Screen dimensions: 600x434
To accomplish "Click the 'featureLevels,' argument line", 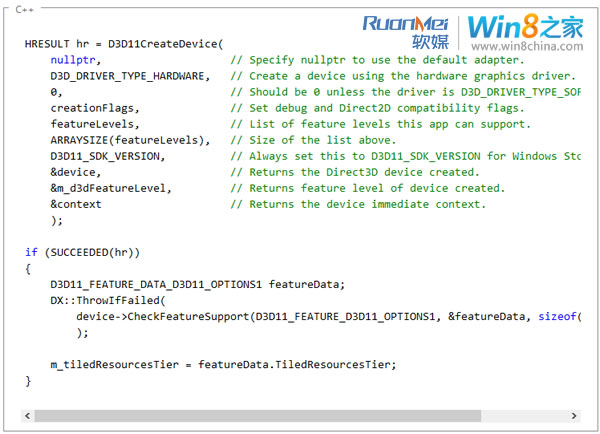I will (x=95, y=124).
